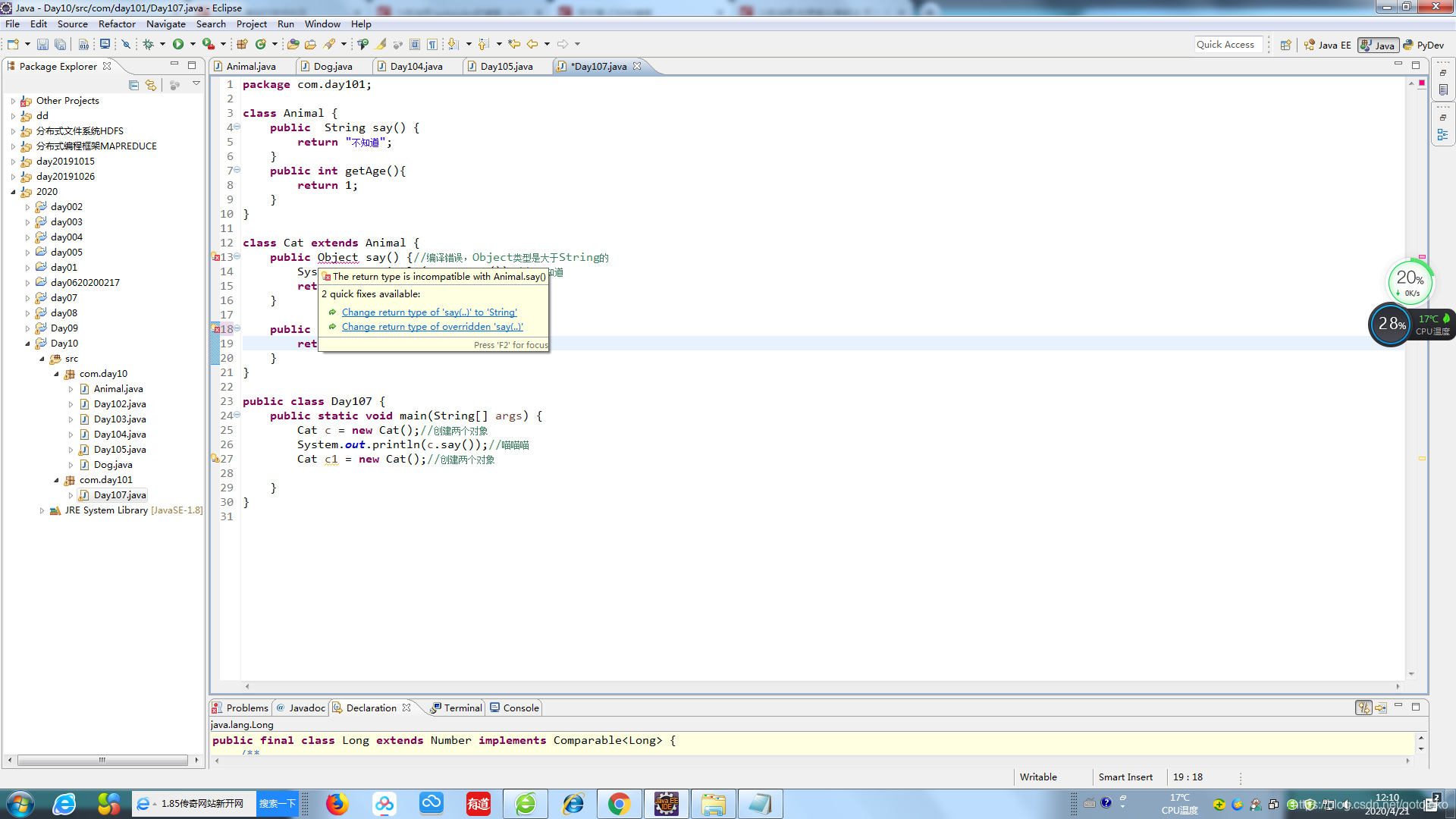This screenshot has height=819, width=1456.
Task: Select Day103.java in Package Explorer
Action: click(120, 419)
